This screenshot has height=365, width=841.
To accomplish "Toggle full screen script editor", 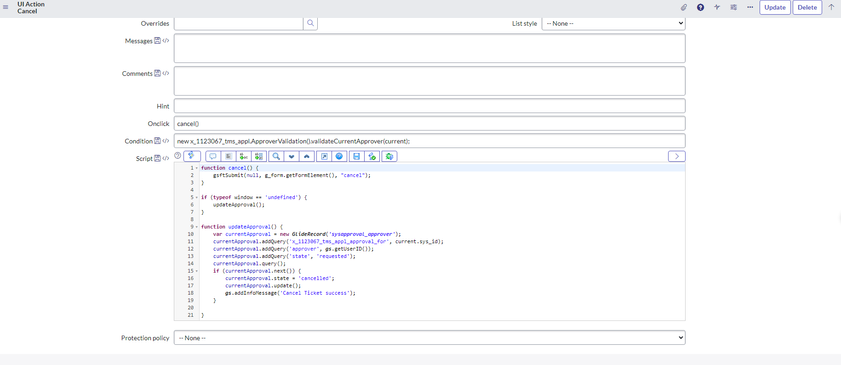I will point(324,157).
